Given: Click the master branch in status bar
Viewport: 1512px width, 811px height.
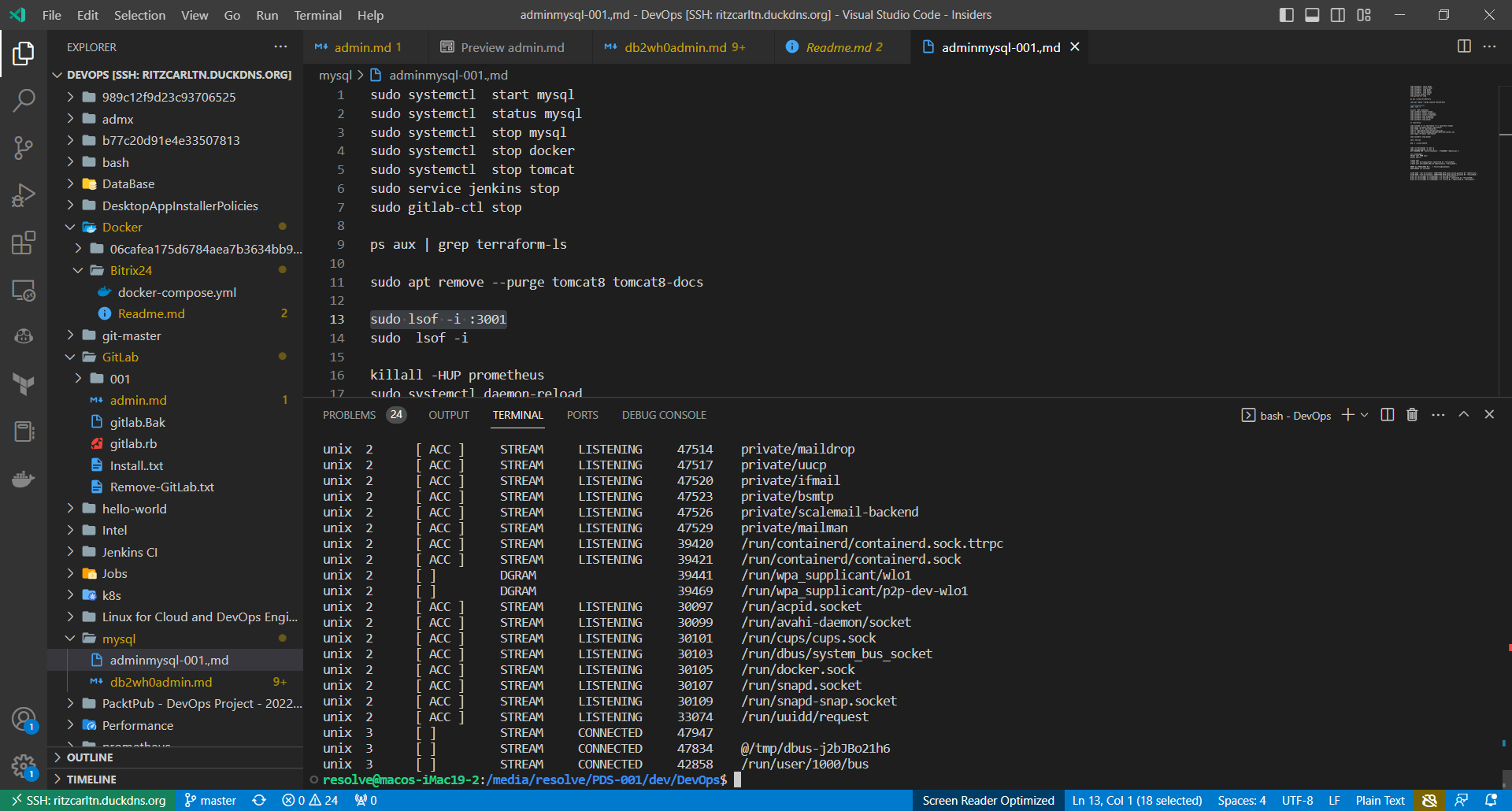Looking at the screenshot, I should coord(210,800).
